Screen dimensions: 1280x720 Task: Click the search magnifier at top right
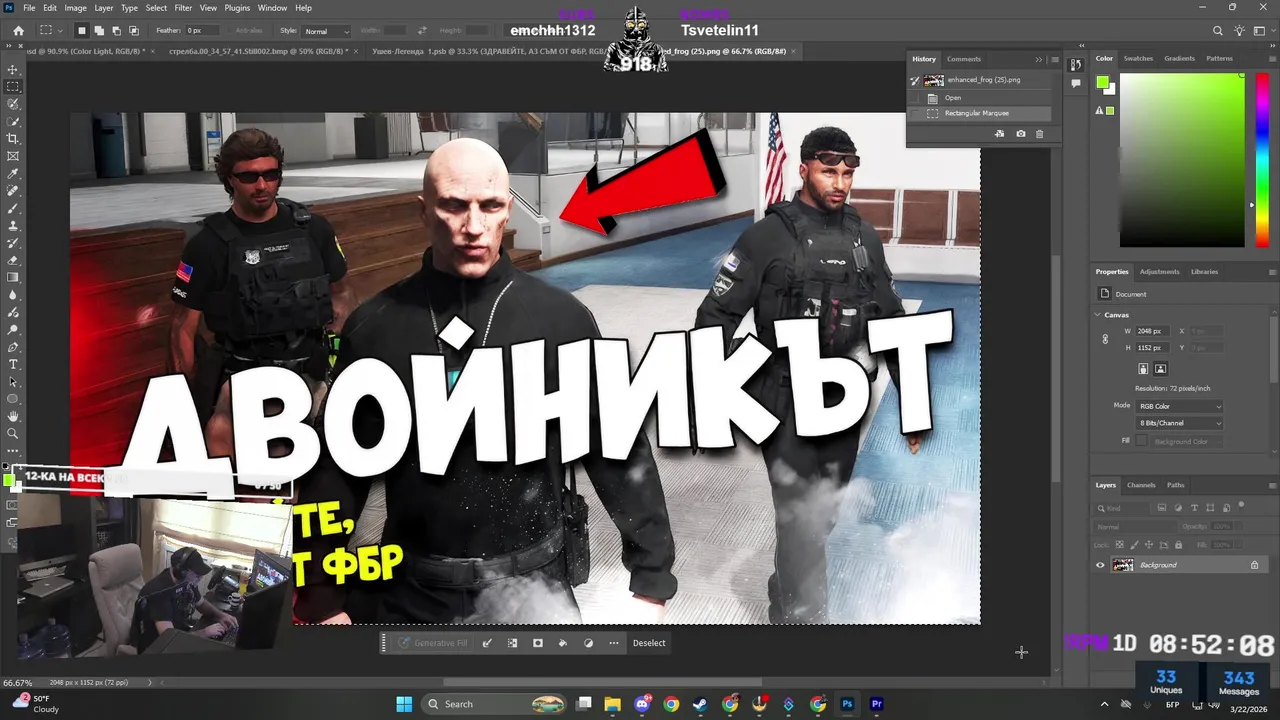pos(1217,31)
